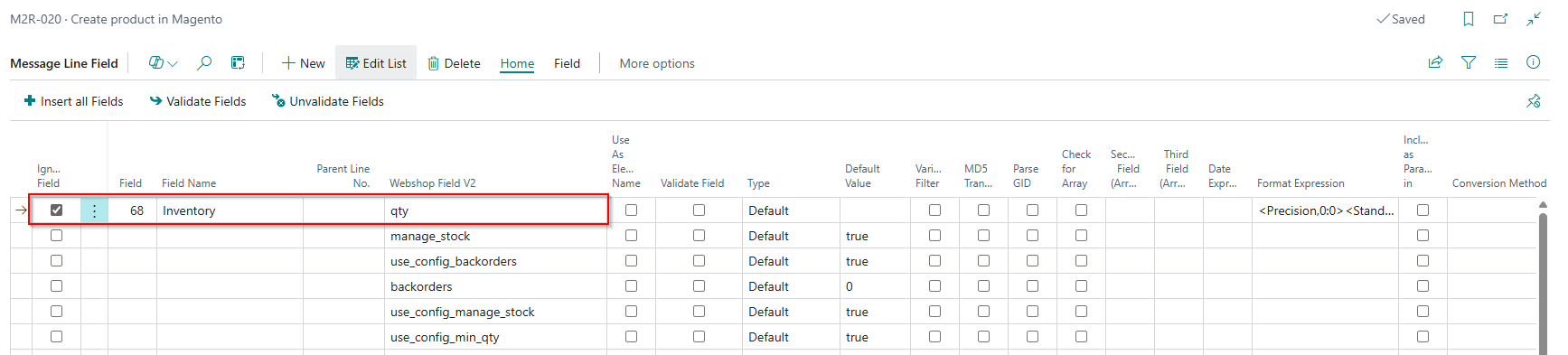Image resolution: width=1568 pixels, height=355 pixels.
Task: Switch to Home tab
Action: (x=517, y=63)
